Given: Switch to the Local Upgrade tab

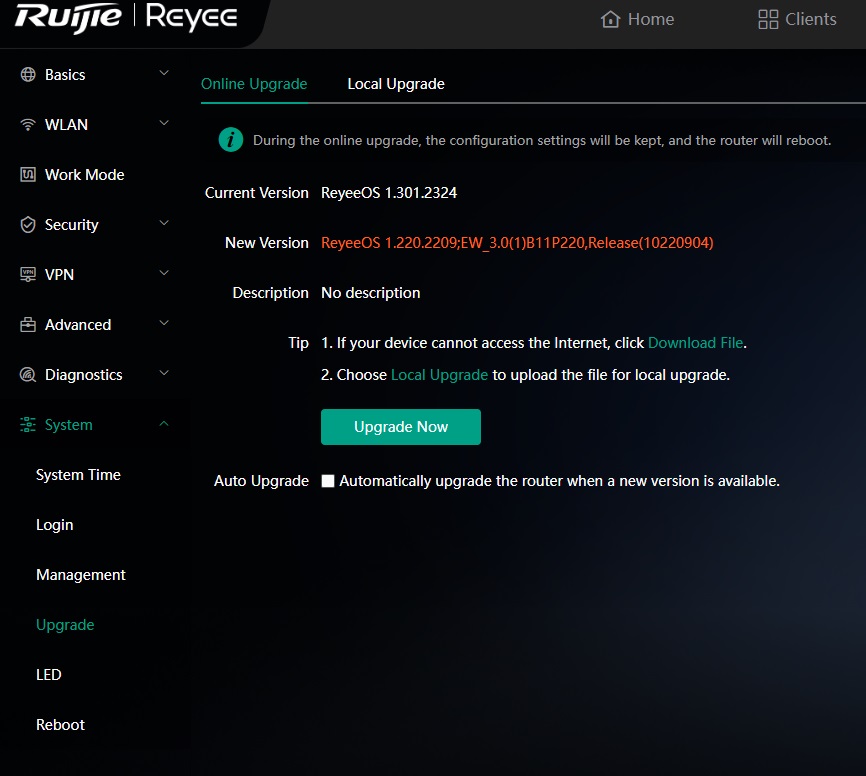Looking at the screenshot, I should pos(396,84).
